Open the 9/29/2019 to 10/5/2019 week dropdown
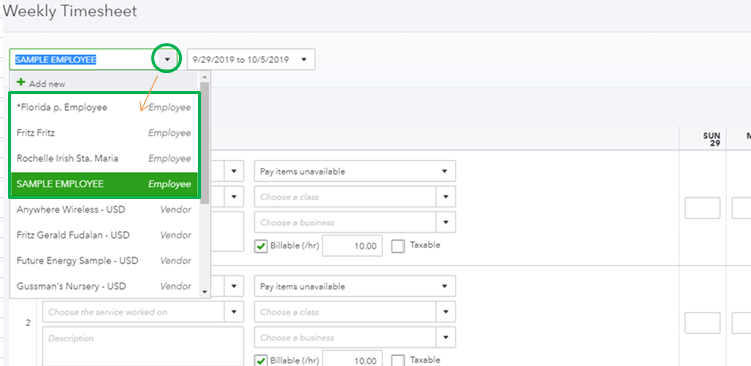Screen dimensions: 751x366 250,59
